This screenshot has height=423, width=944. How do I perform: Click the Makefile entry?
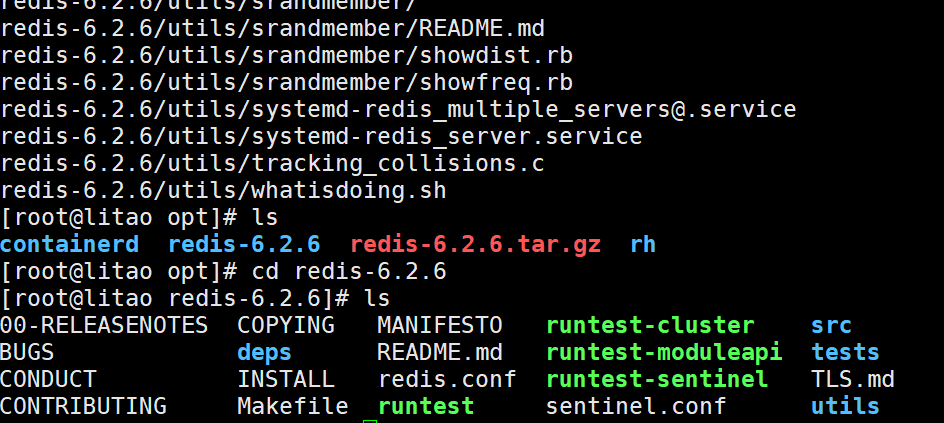coord(293,406)
